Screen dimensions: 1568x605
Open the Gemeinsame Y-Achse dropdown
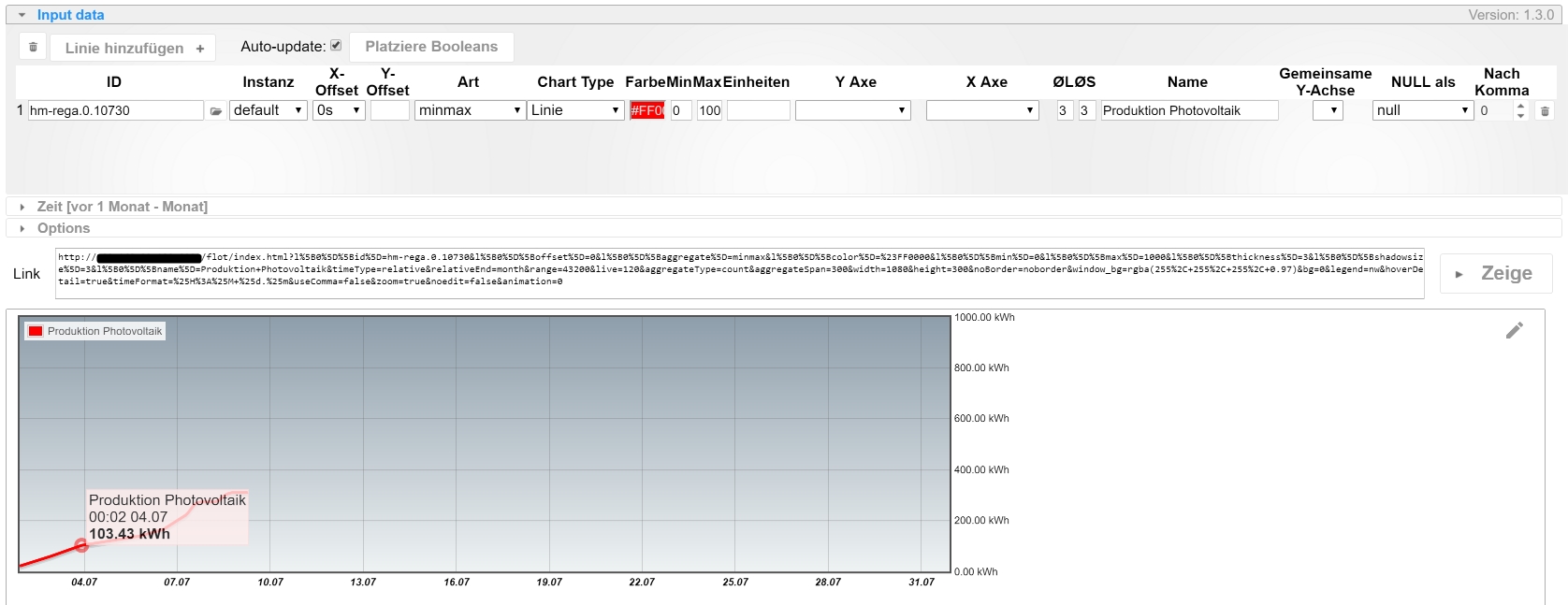click(1328, 110)
